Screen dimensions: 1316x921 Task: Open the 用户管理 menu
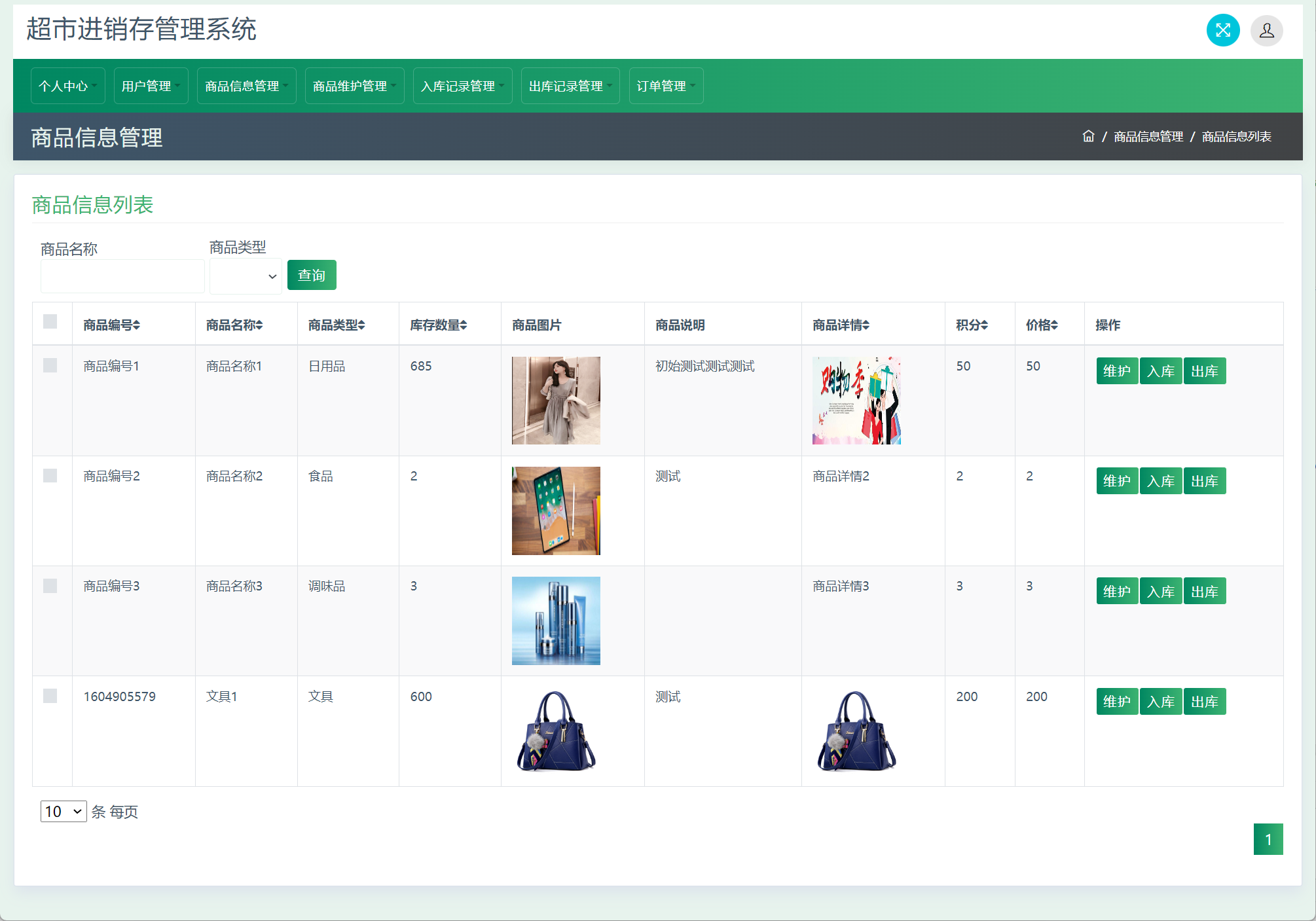[x=151, y=86]
